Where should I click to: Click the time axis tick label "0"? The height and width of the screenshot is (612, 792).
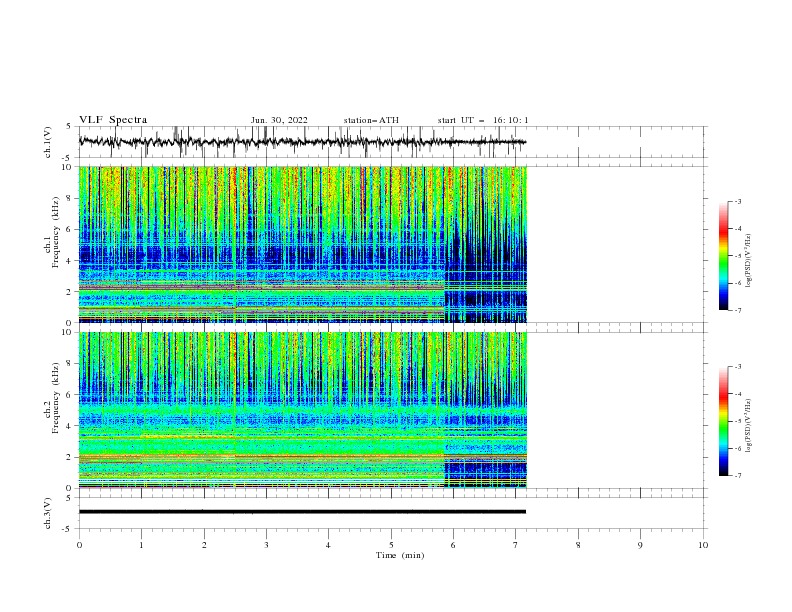click(x=79, y=545)
